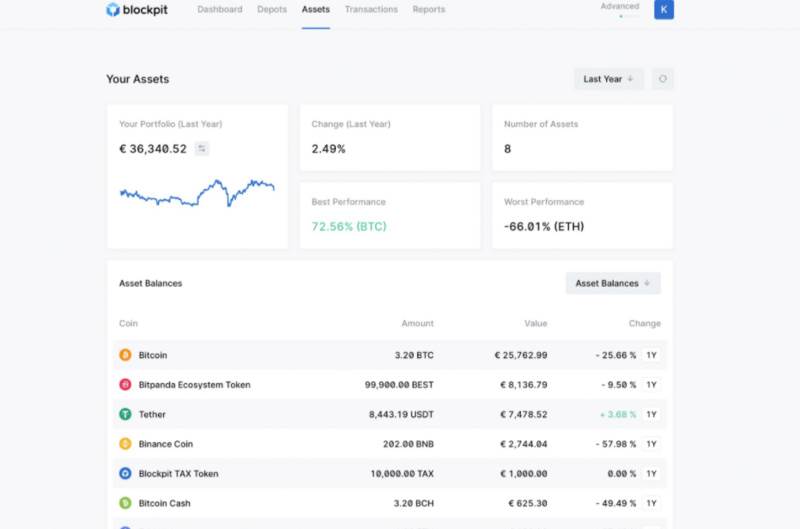Click the 2.49% change figure
The image size is (800, 529).
click(x=329, y=149)
